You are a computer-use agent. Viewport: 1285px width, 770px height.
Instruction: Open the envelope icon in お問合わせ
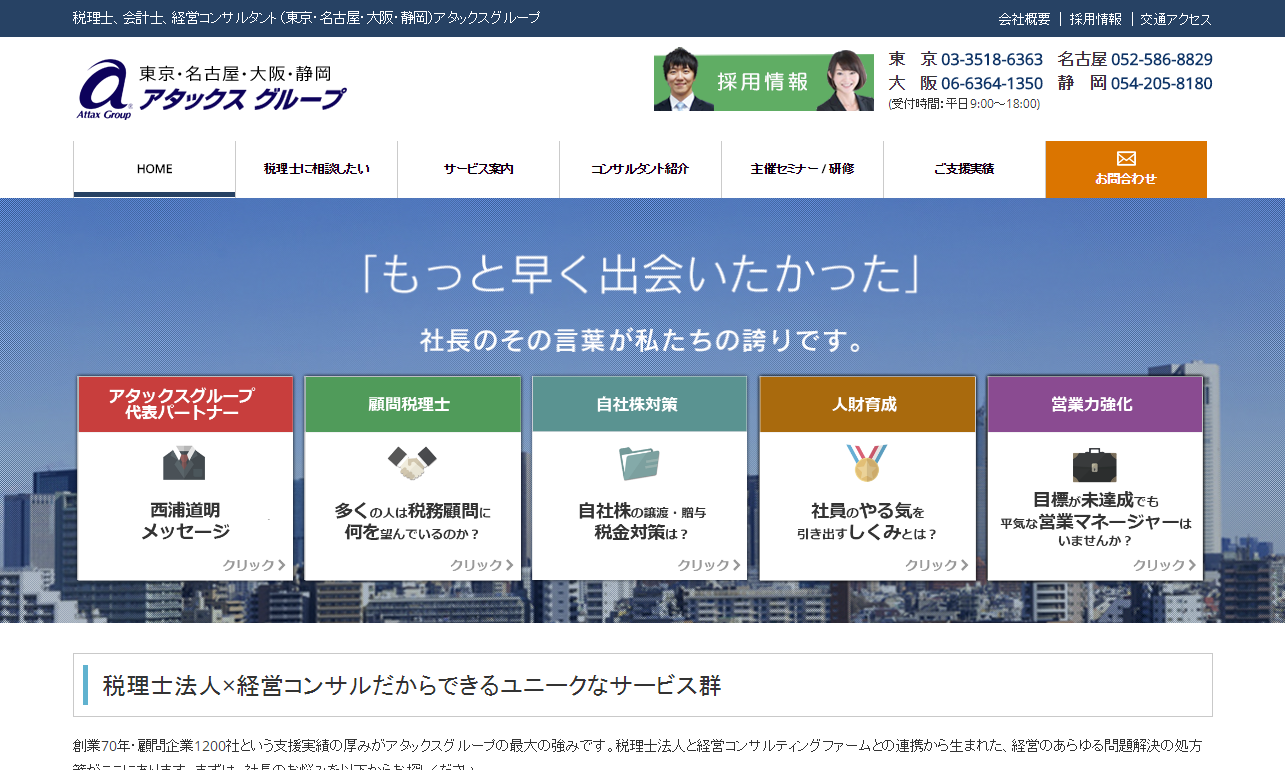click(1126, 158)
